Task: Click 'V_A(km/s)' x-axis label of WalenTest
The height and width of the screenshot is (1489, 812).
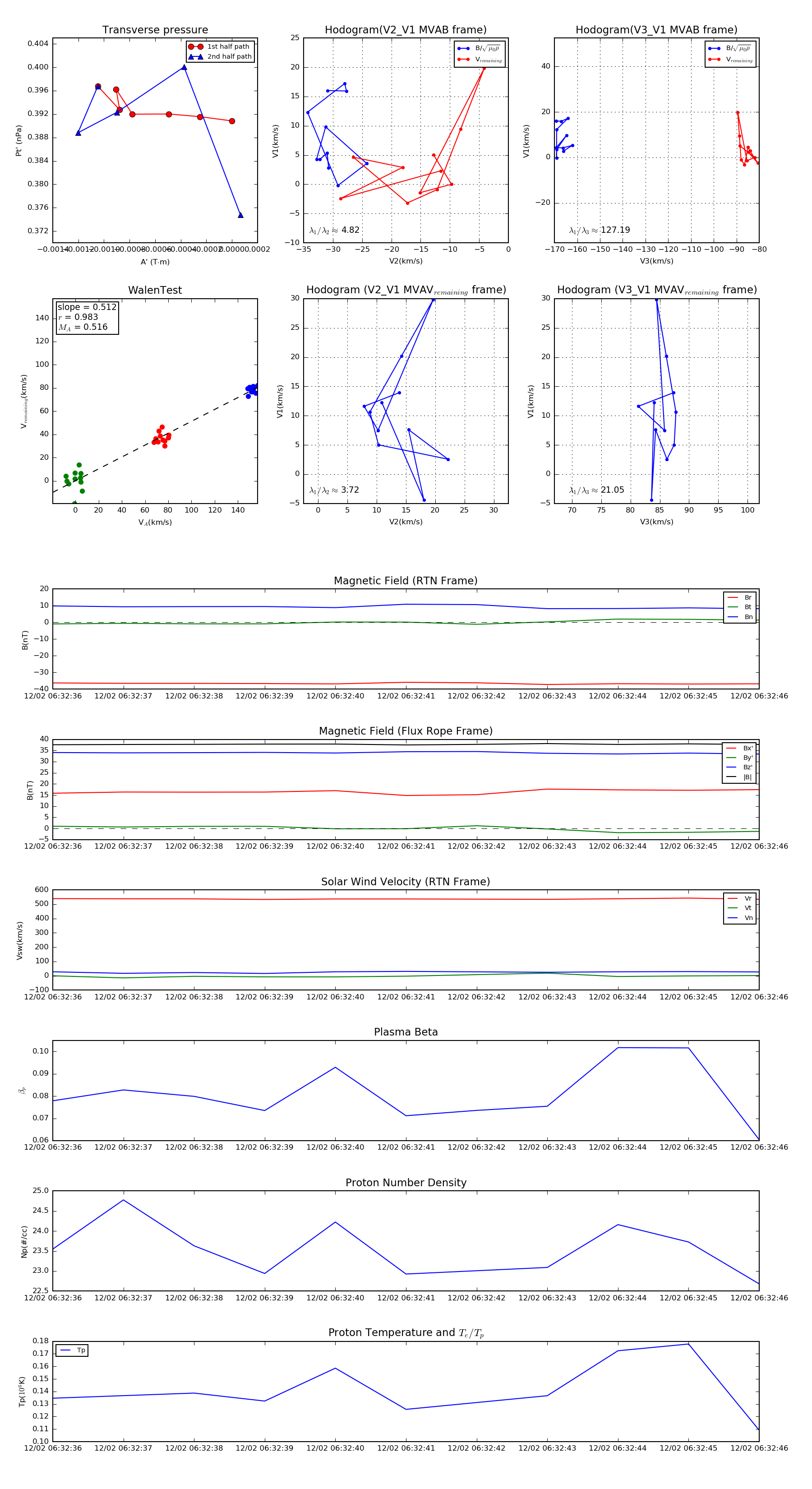Action: pyautogui.click(x=155, y=523)
